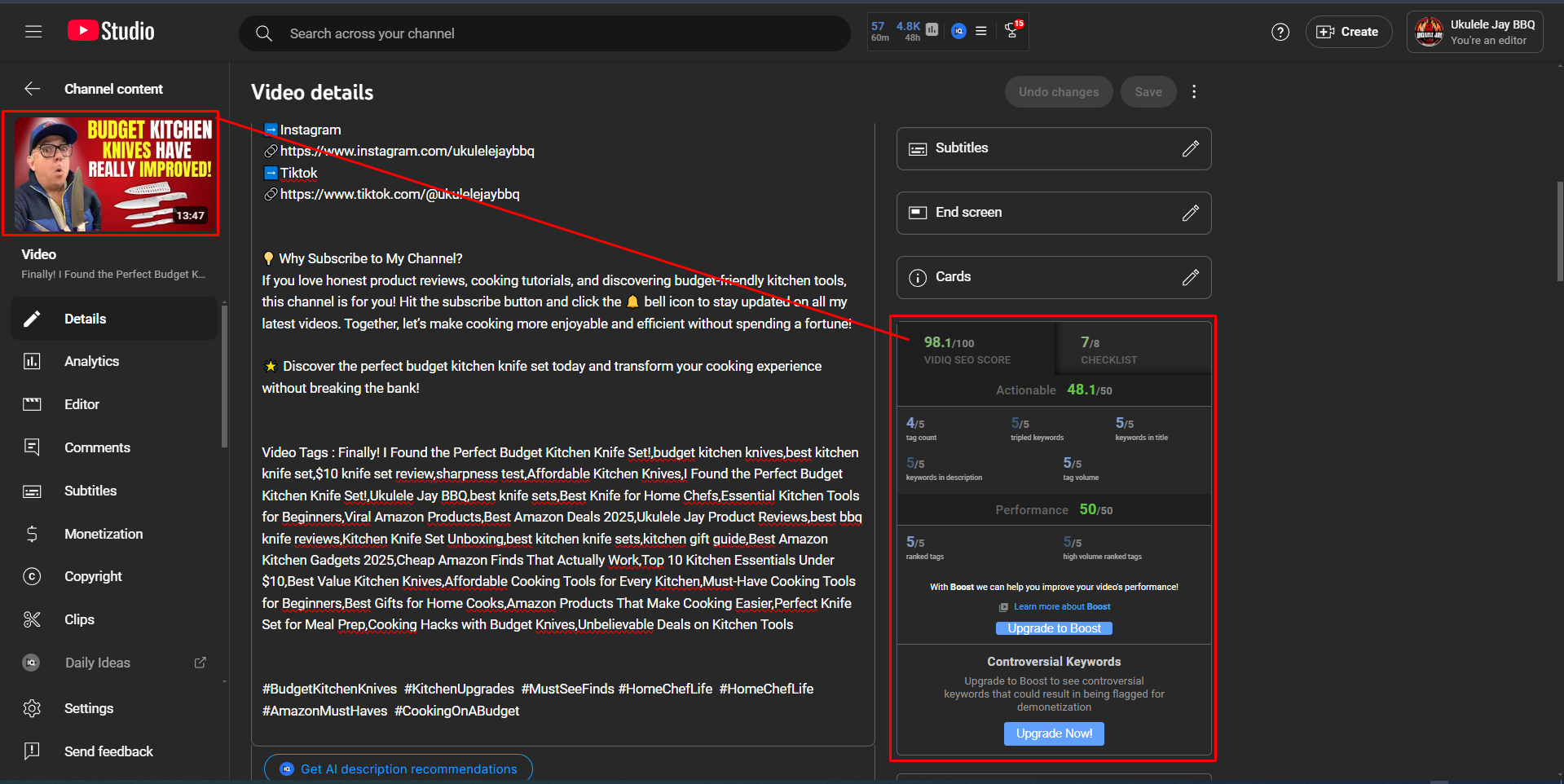Image resolution: width=1564 pixels, height=784 pixels.
Task: Open the Editor menu item
Action: click(114, 404)
